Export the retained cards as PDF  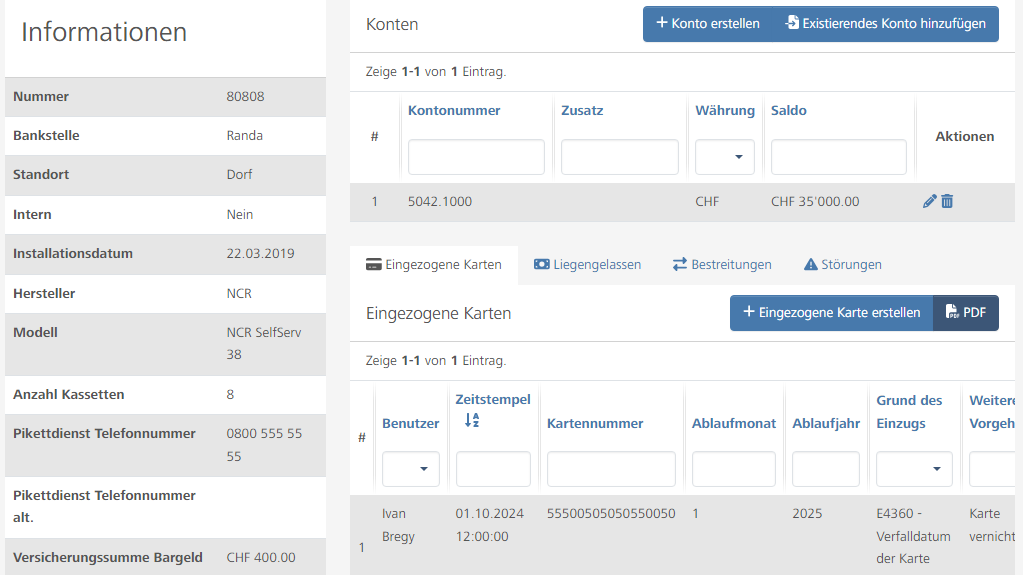point(966,313)
